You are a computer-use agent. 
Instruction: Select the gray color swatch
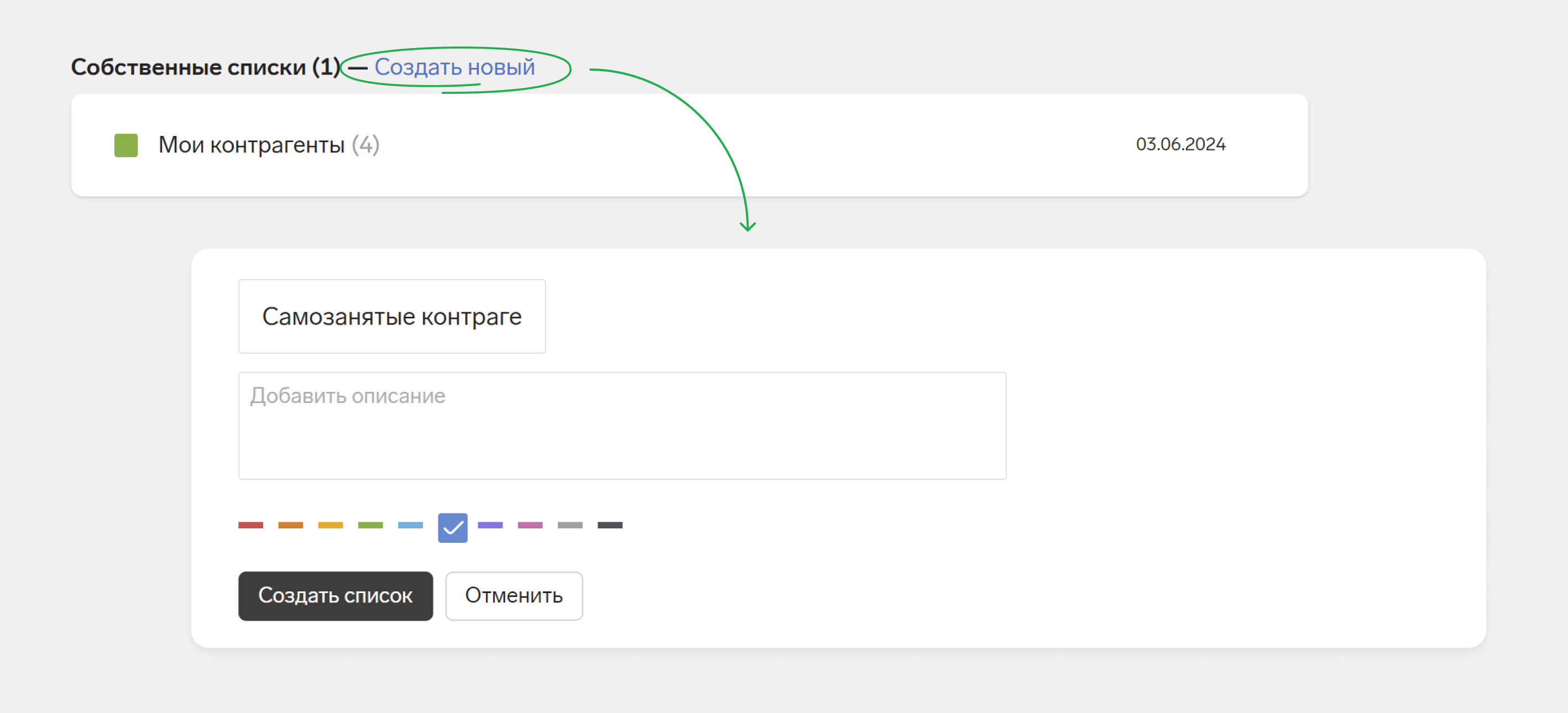[569, 525]
